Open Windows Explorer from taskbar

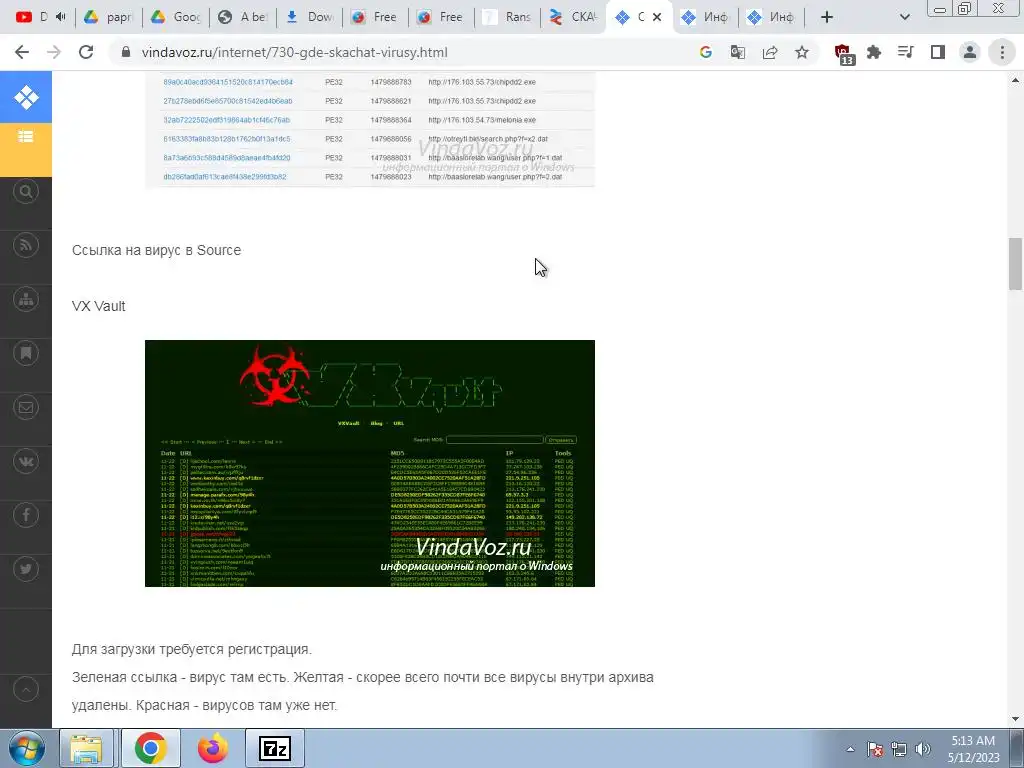click(86, 748)
